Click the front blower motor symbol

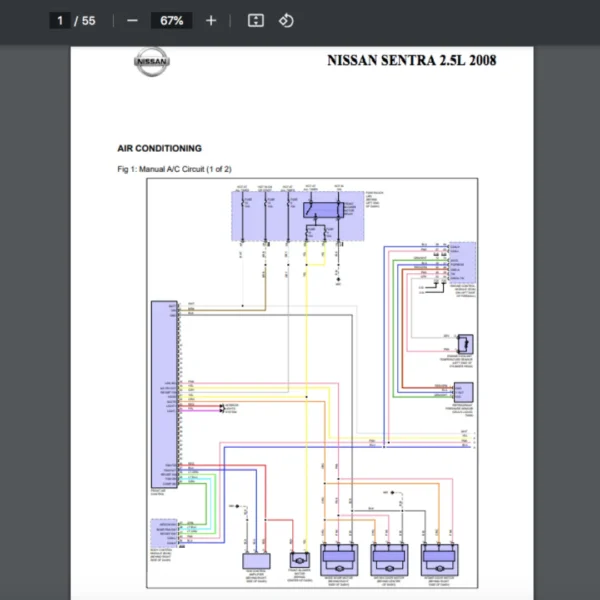tap(299, 561)
